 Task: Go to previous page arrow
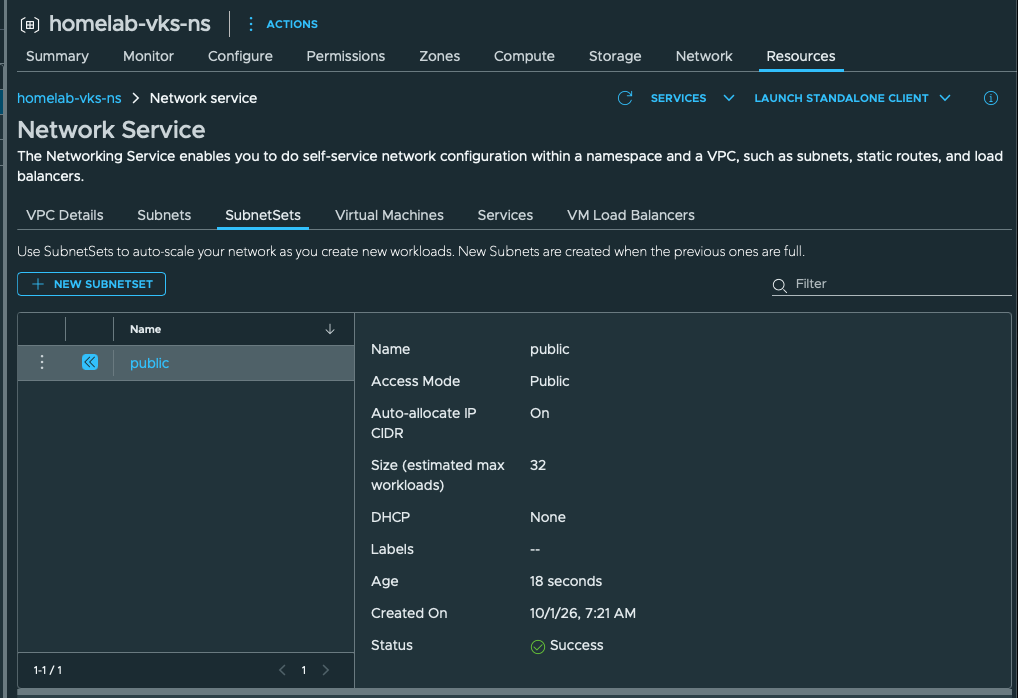pos(282,670)
